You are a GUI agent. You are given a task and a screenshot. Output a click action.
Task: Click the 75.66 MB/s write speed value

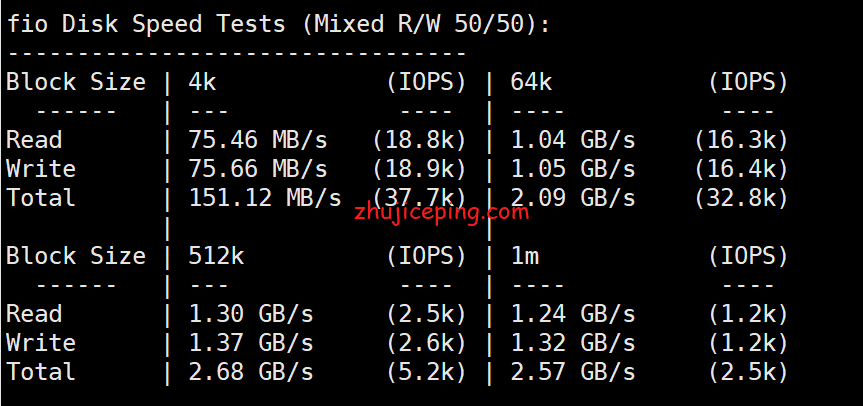point(258,169)
